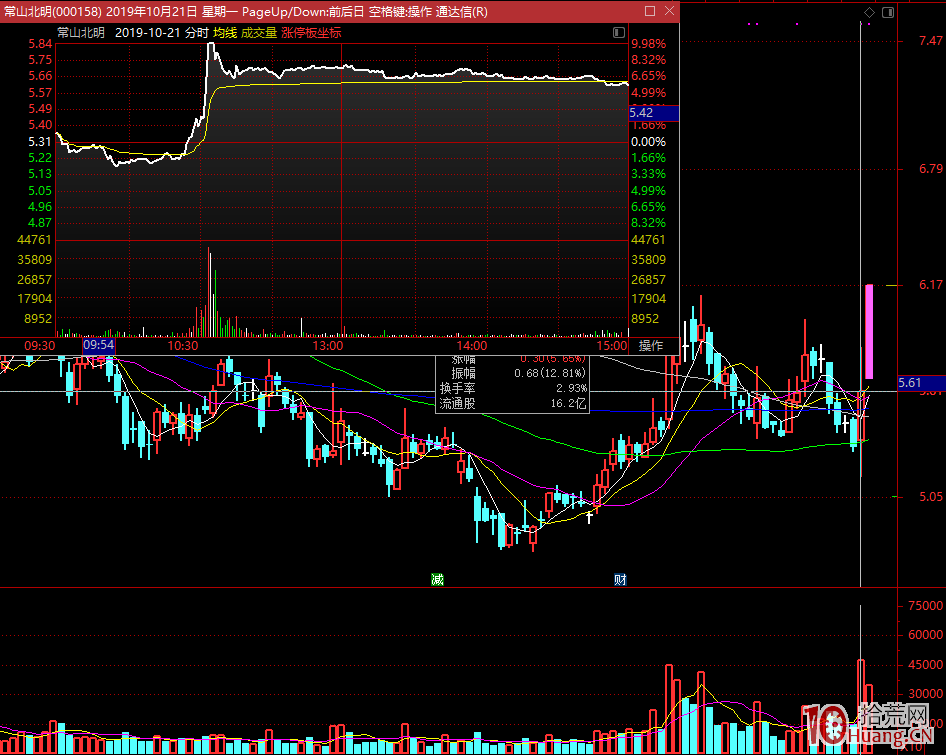Click the 常山北明 stock name in header
The image size is (946, 755).
(81, 33)
